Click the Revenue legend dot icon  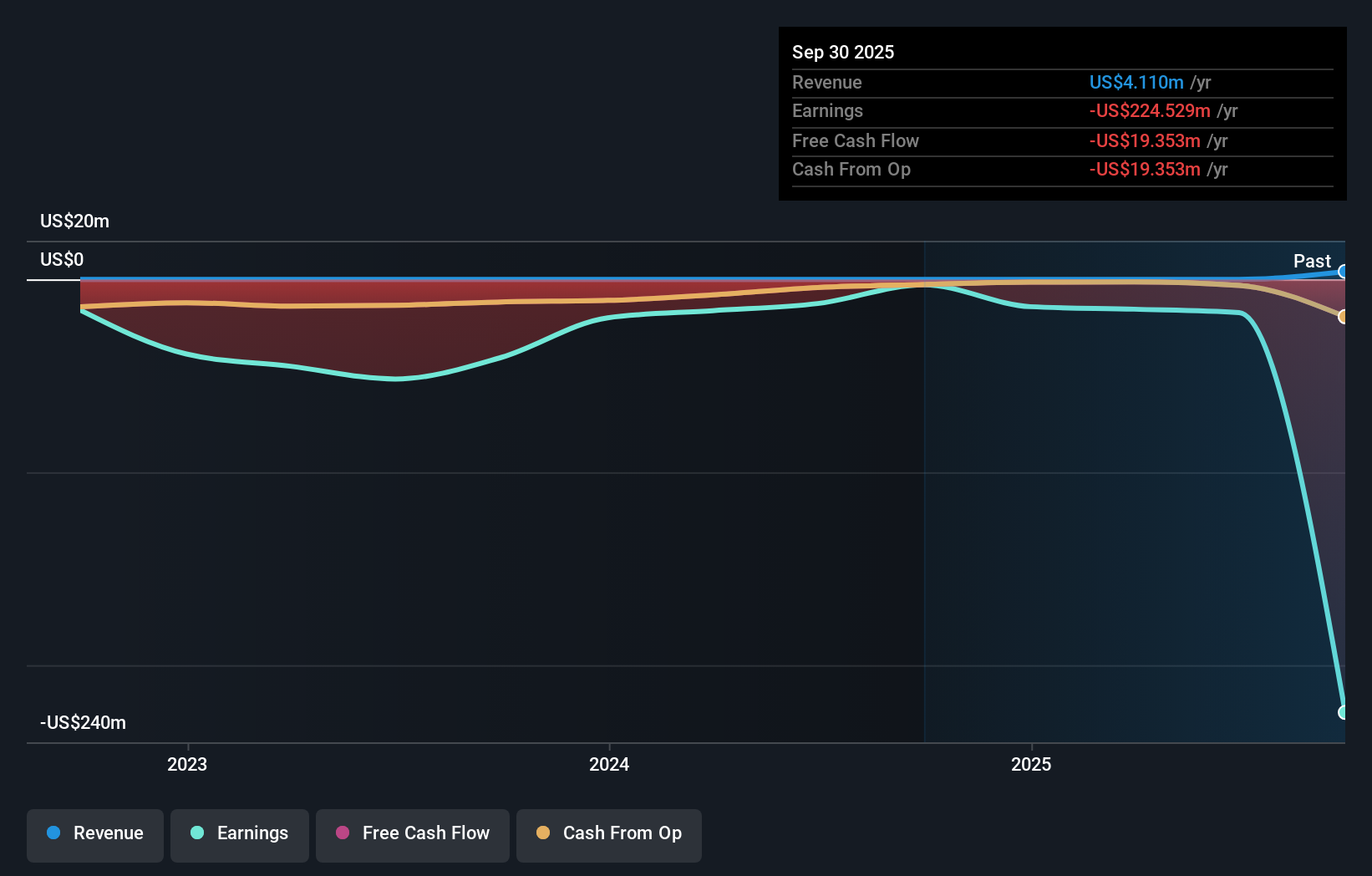53,833
